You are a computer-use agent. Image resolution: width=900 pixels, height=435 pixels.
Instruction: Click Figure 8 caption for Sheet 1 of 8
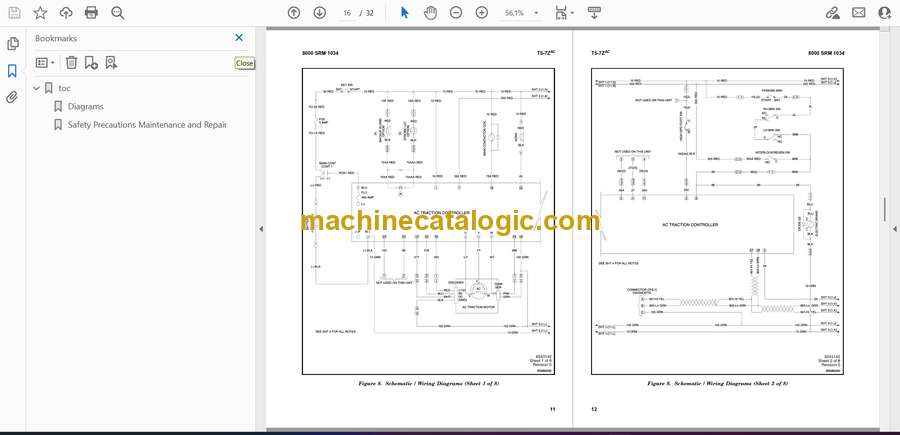pyautogui.click(x=429, y=383)
